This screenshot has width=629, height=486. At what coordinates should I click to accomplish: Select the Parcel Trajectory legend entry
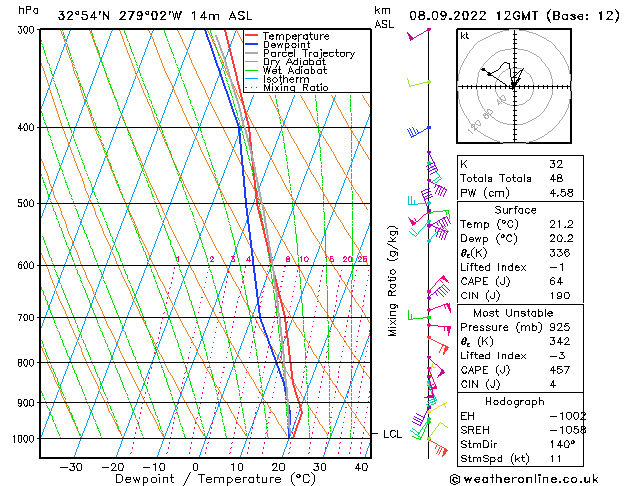pos(301,53)
